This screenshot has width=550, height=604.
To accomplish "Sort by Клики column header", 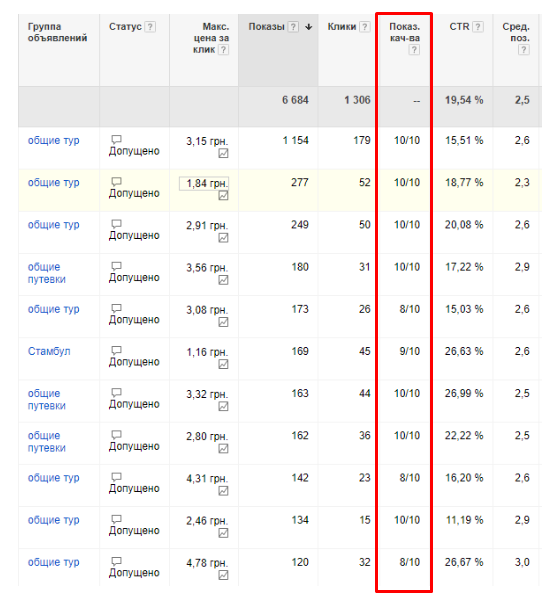I will pos(342,27).
